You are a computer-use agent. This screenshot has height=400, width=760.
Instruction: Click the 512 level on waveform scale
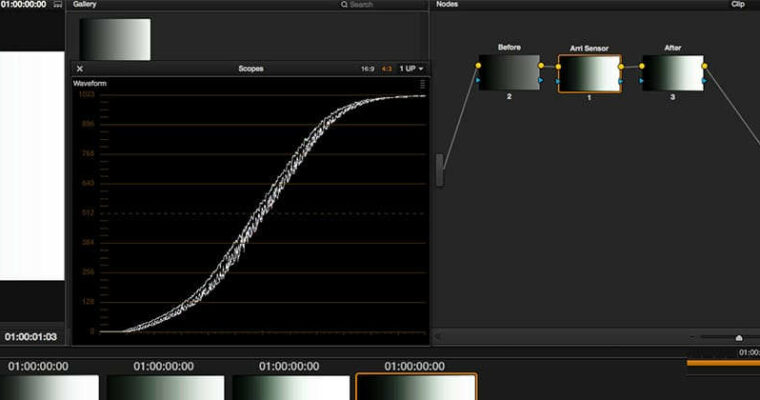[88, 213]
